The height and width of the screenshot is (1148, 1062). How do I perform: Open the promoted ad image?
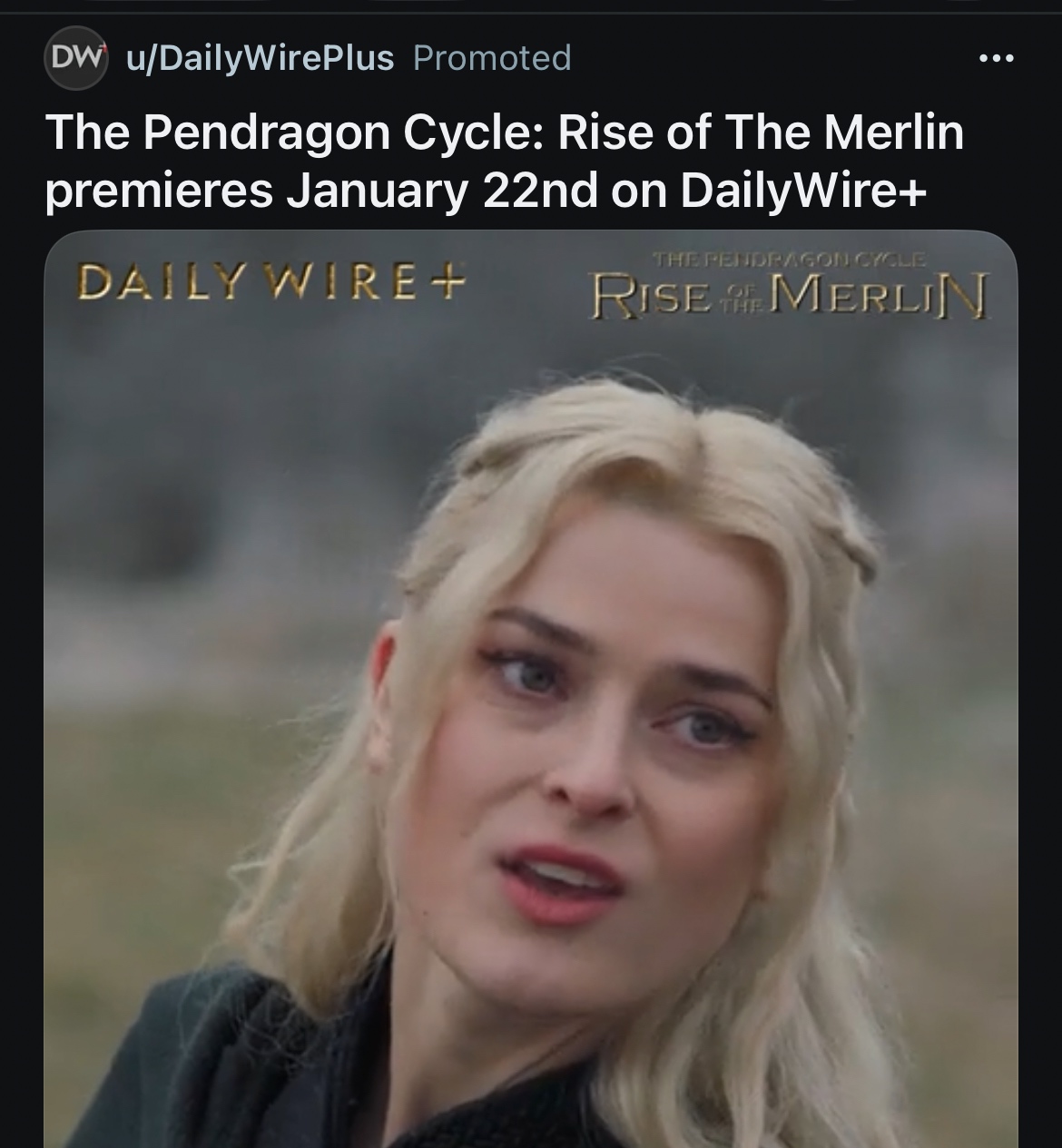pos(531,689)
